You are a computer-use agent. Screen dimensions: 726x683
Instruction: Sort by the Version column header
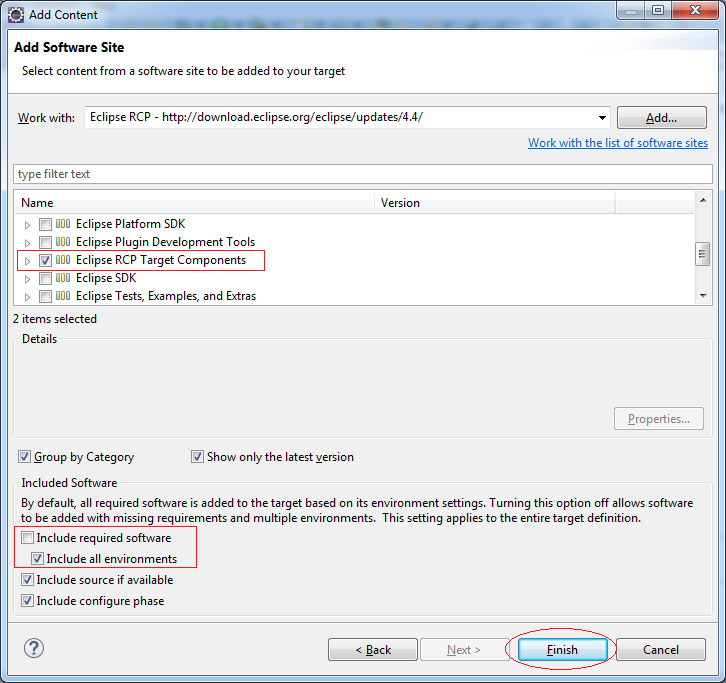[x=494, y=203]
